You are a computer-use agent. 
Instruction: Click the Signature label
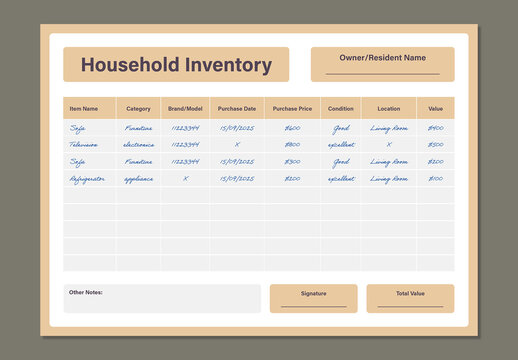tap(314, 293)
